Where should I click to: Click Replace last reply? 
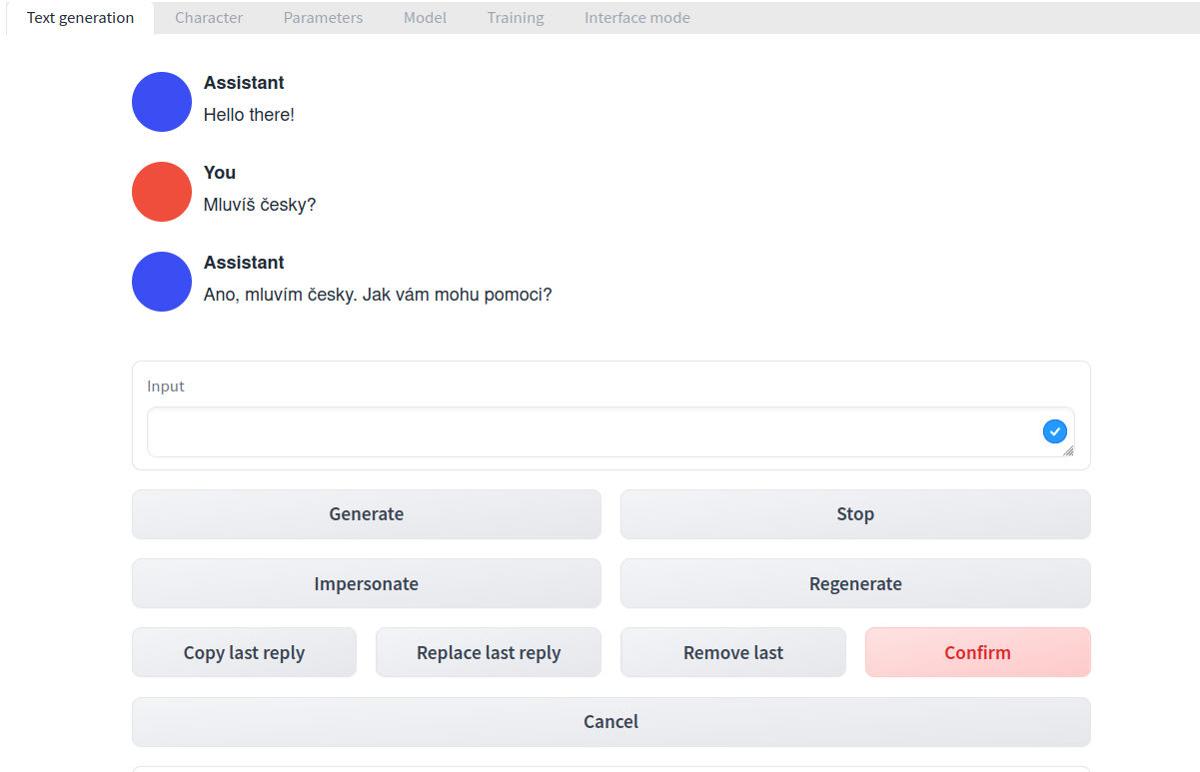pos(488,653)
